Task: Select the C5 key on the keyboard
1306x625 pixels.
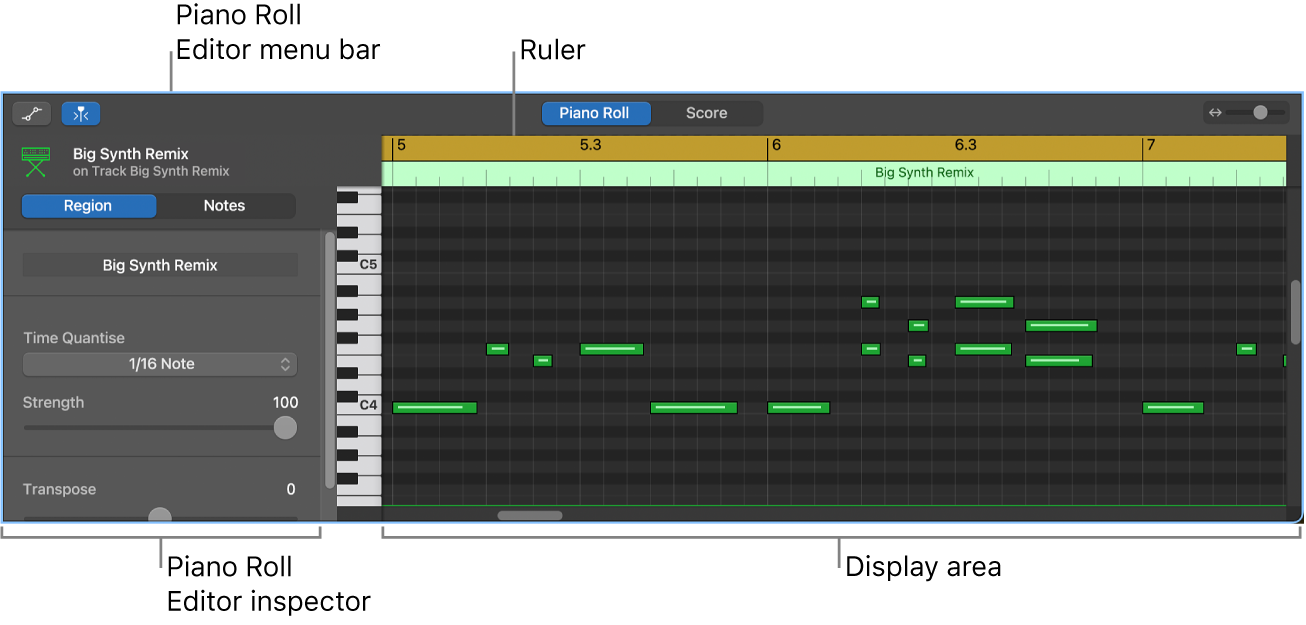Action: click(x=372, y=266)
